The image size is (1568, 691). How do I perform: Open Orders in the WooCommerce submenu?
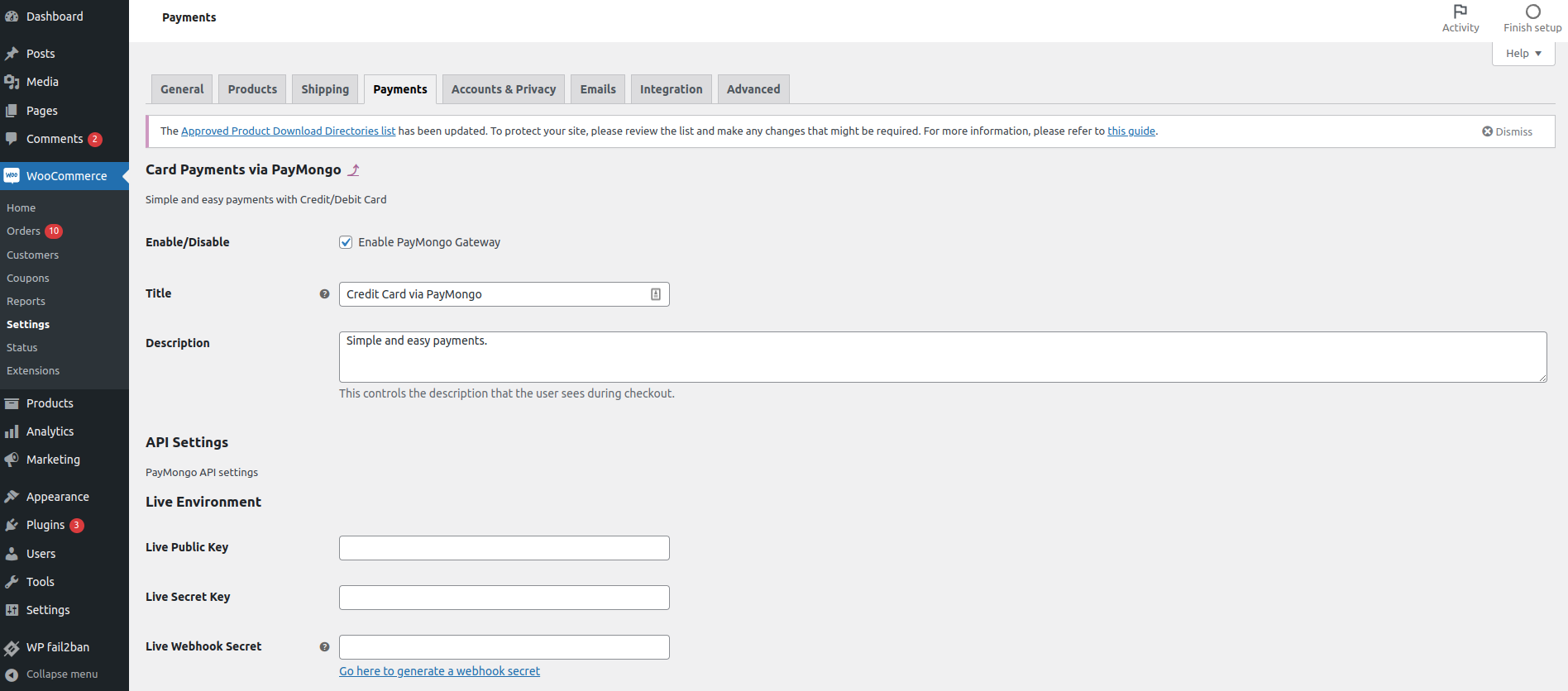click(x=24, y=231)
